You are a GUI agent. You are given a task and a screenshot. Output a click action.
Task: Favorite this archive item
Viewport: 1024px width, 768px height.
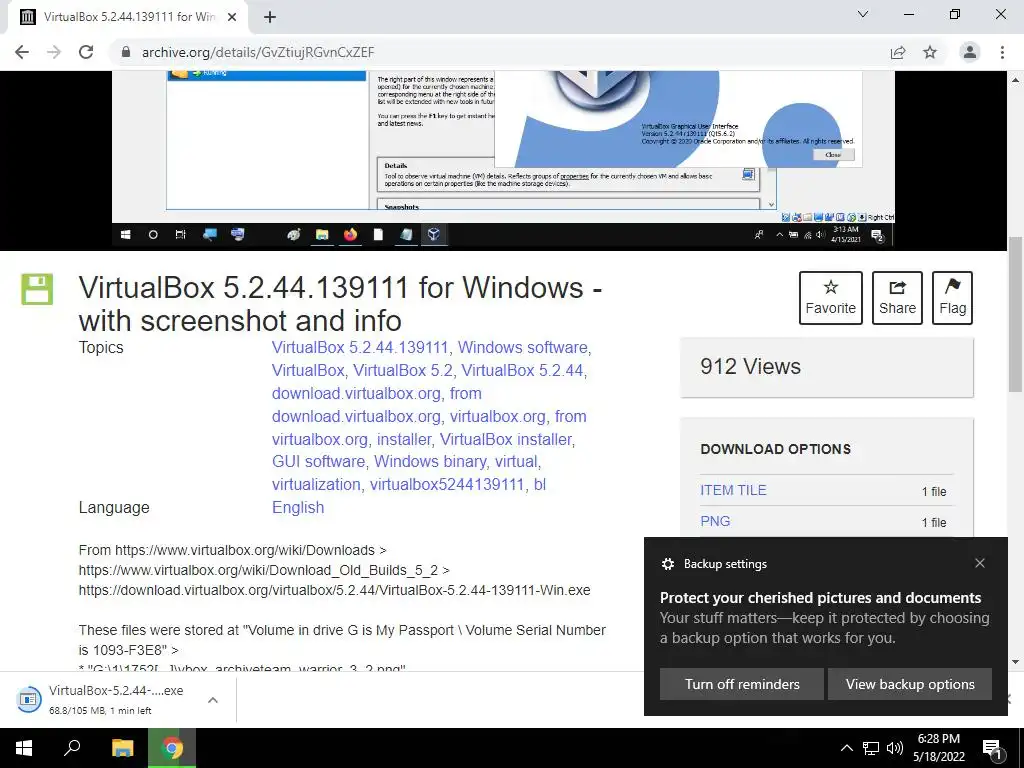coord(831,298)
